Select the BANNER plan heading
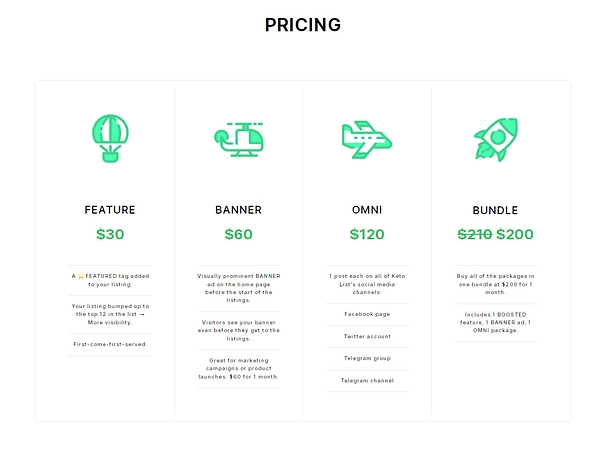Viewport: 600px width, 449px height. [238, 210]
